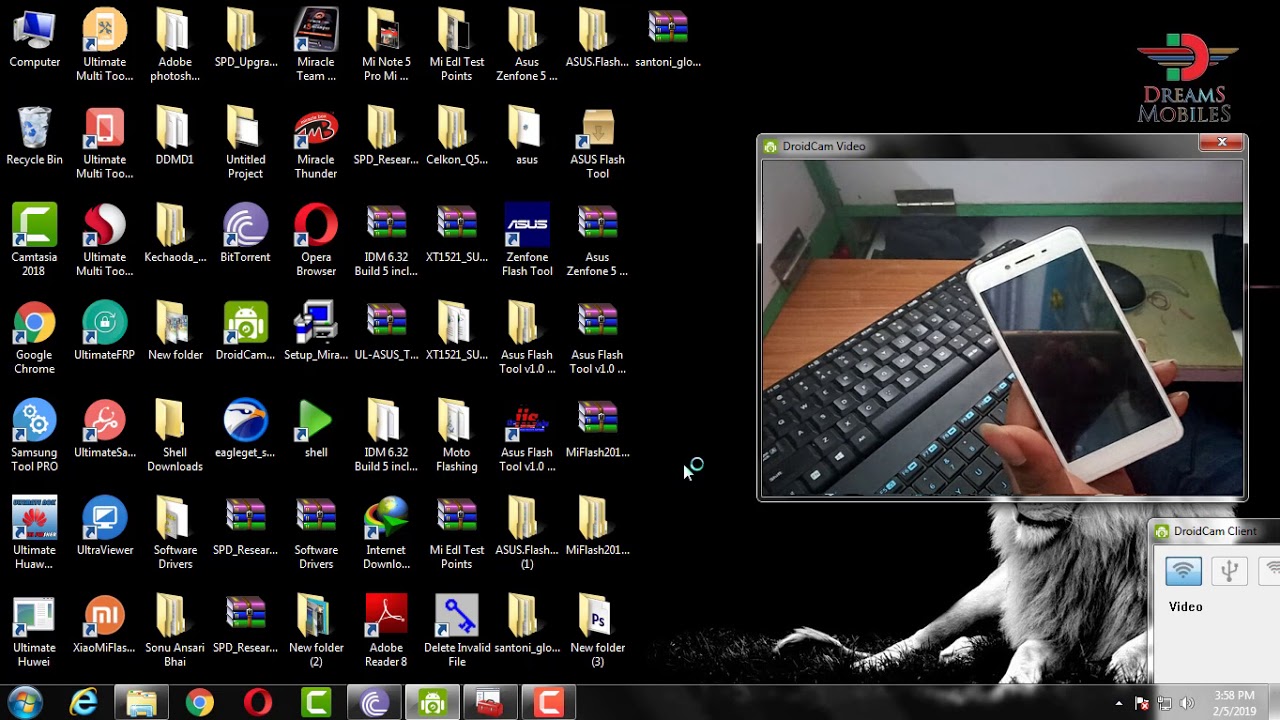The image size is (1280, 720).
Task: Open the Delete Invalid File shortcut
Action: 457,631
